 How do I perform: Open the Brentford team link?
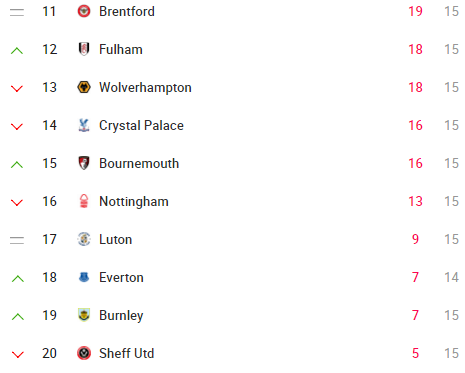127,11
